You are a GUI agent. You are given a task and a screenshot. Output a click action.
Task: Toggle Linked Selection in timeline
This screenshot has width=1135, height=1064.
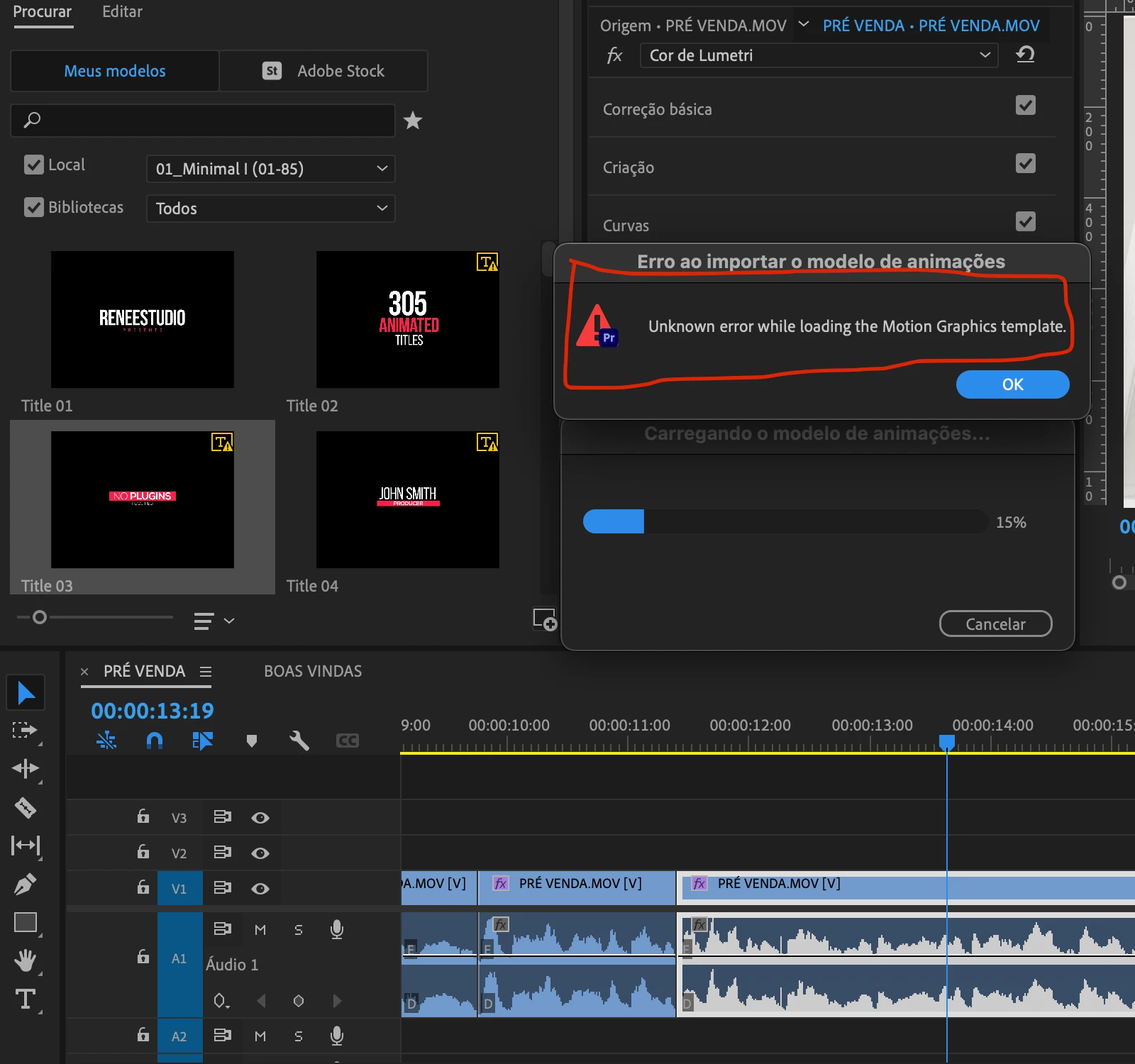tap(203, 741)
